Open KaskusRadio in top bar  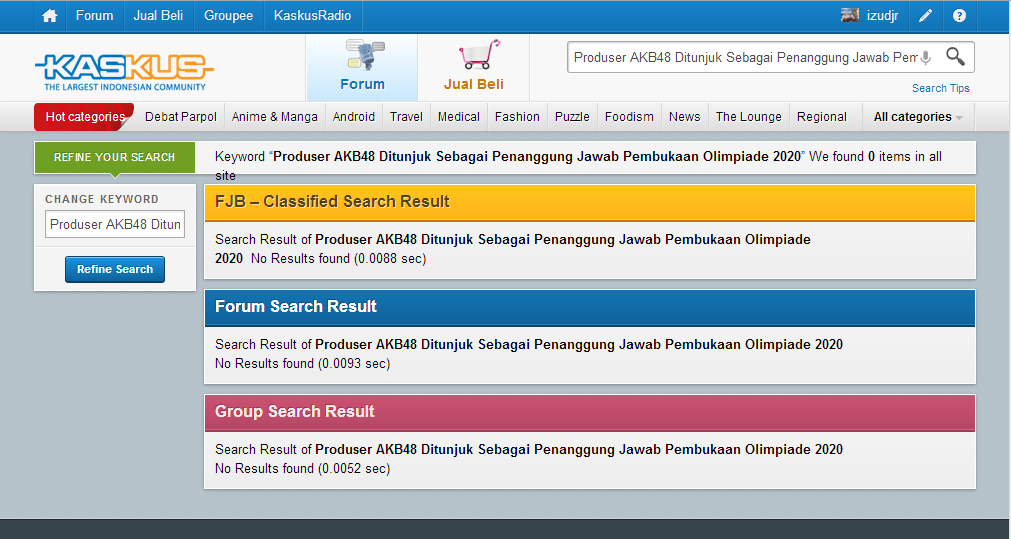pyautogui.click(x=313, y=16)
